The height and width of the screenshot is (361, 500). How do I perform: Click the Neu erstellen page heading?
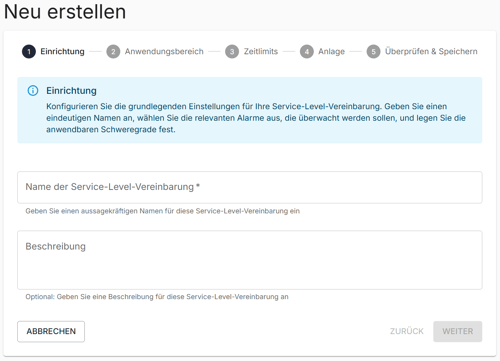(x=65, y=12)
